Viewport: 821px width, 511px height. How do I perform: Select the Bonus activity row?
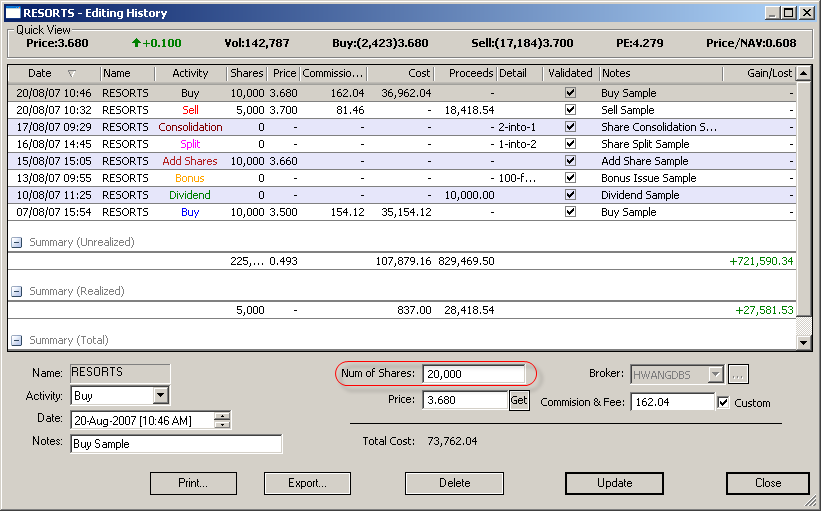coord(402,178)
